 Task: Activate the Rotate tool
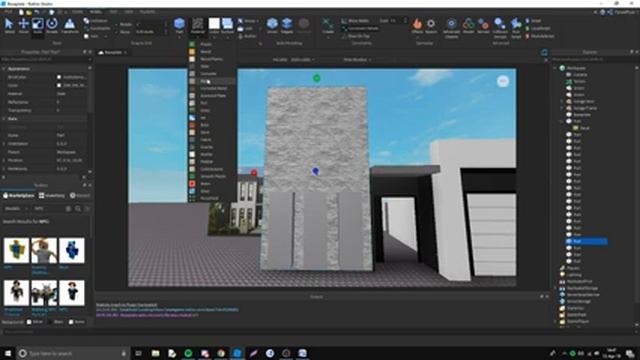(52, 25)
